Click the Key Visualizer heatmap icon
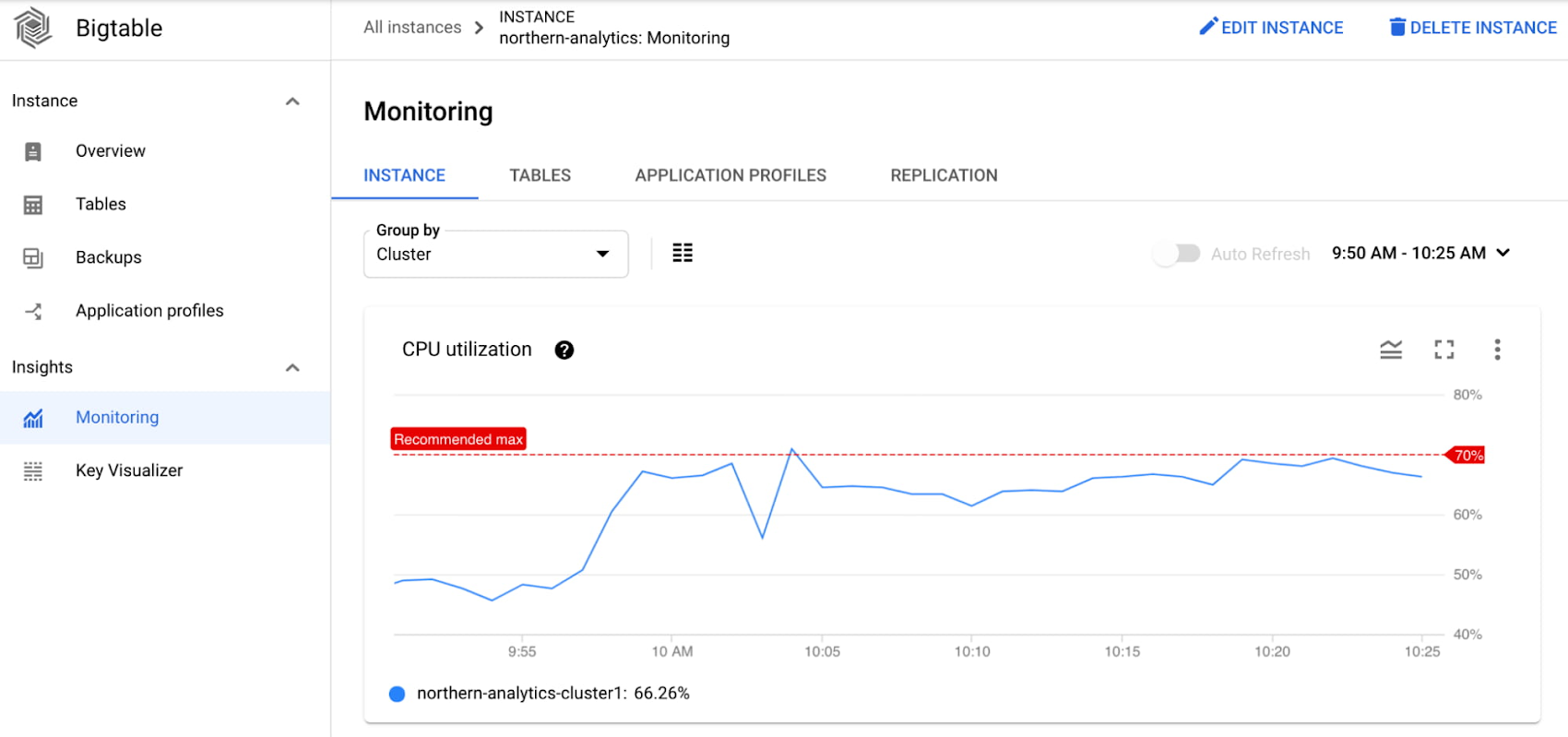1568x737 pixels. 33,471
